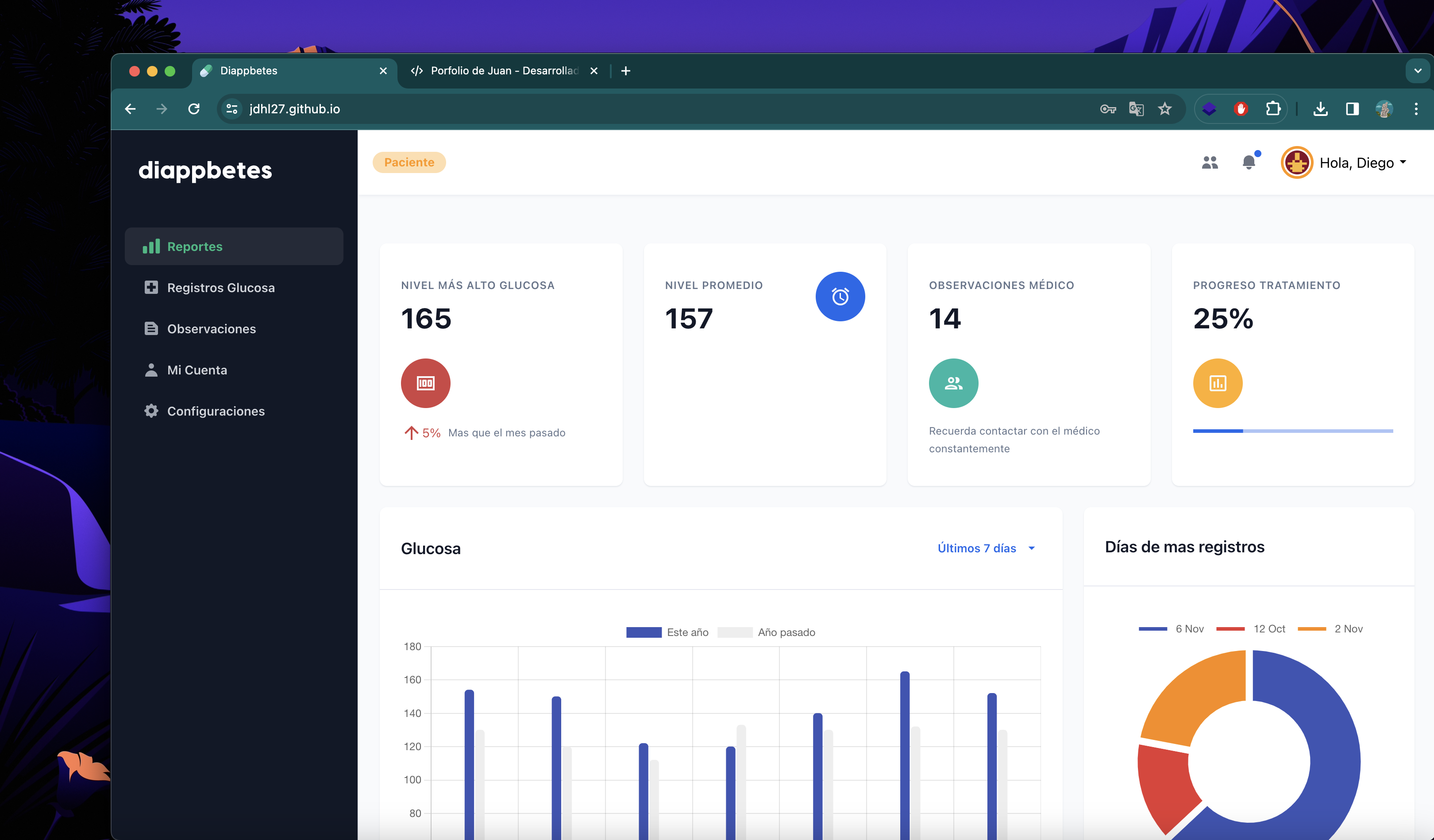The width and height of the screenshot is (1434, 840).
Task: Open Registros Glucosa in the sidebar
Action: (221, 287)
